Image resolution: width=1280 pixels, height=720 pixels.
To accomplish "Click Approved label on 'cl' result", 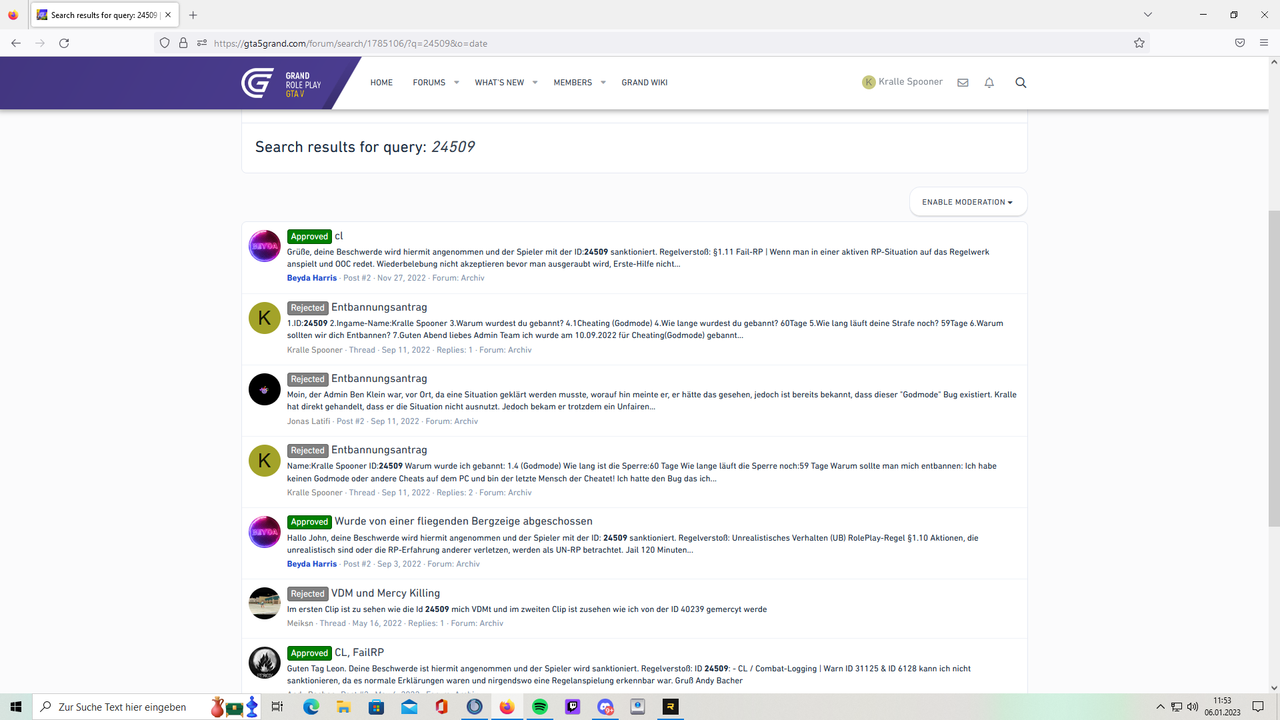I will [309, 237].
